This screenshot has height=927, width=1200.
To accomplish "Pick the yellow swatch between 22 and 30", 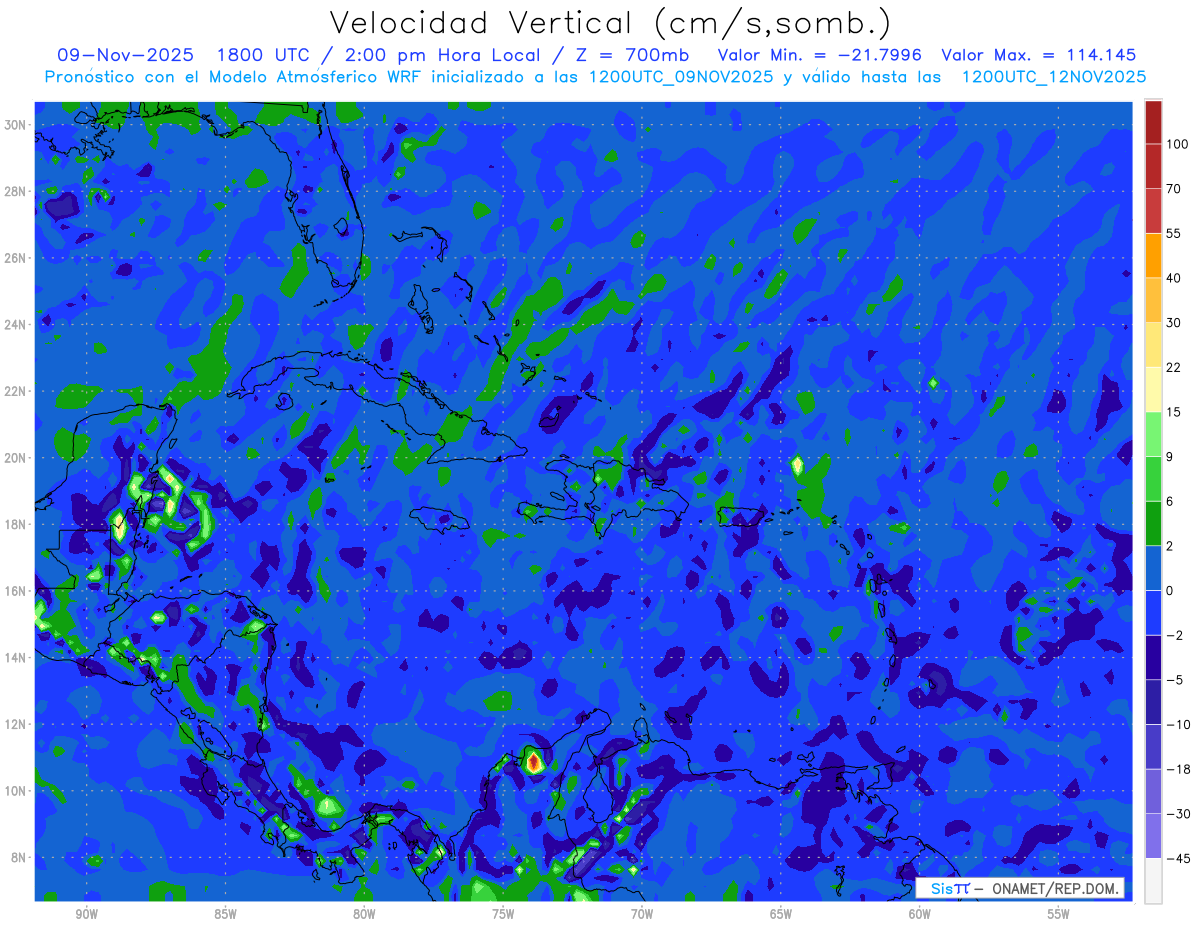I will pos(1153,345).
